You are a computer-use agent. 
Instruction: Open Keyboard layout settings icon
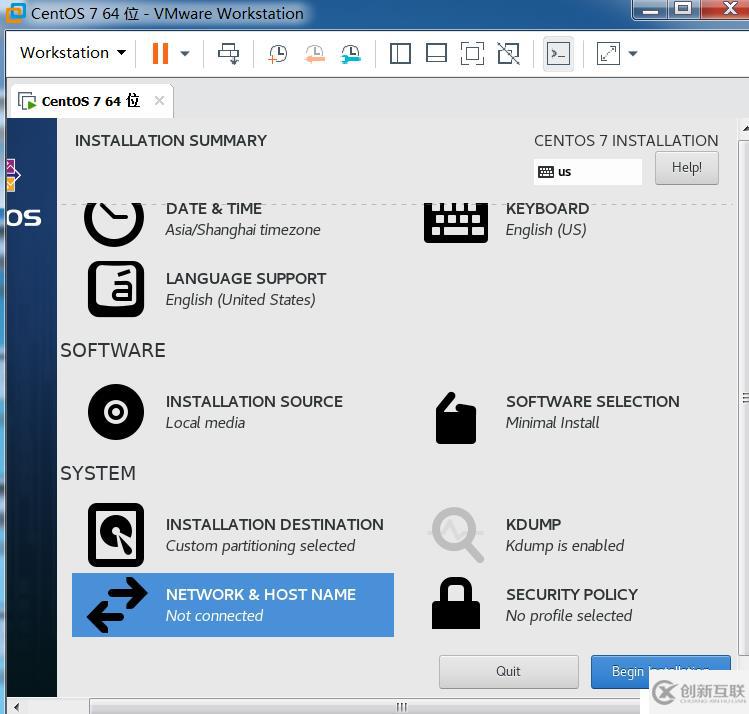coord(456,223)
